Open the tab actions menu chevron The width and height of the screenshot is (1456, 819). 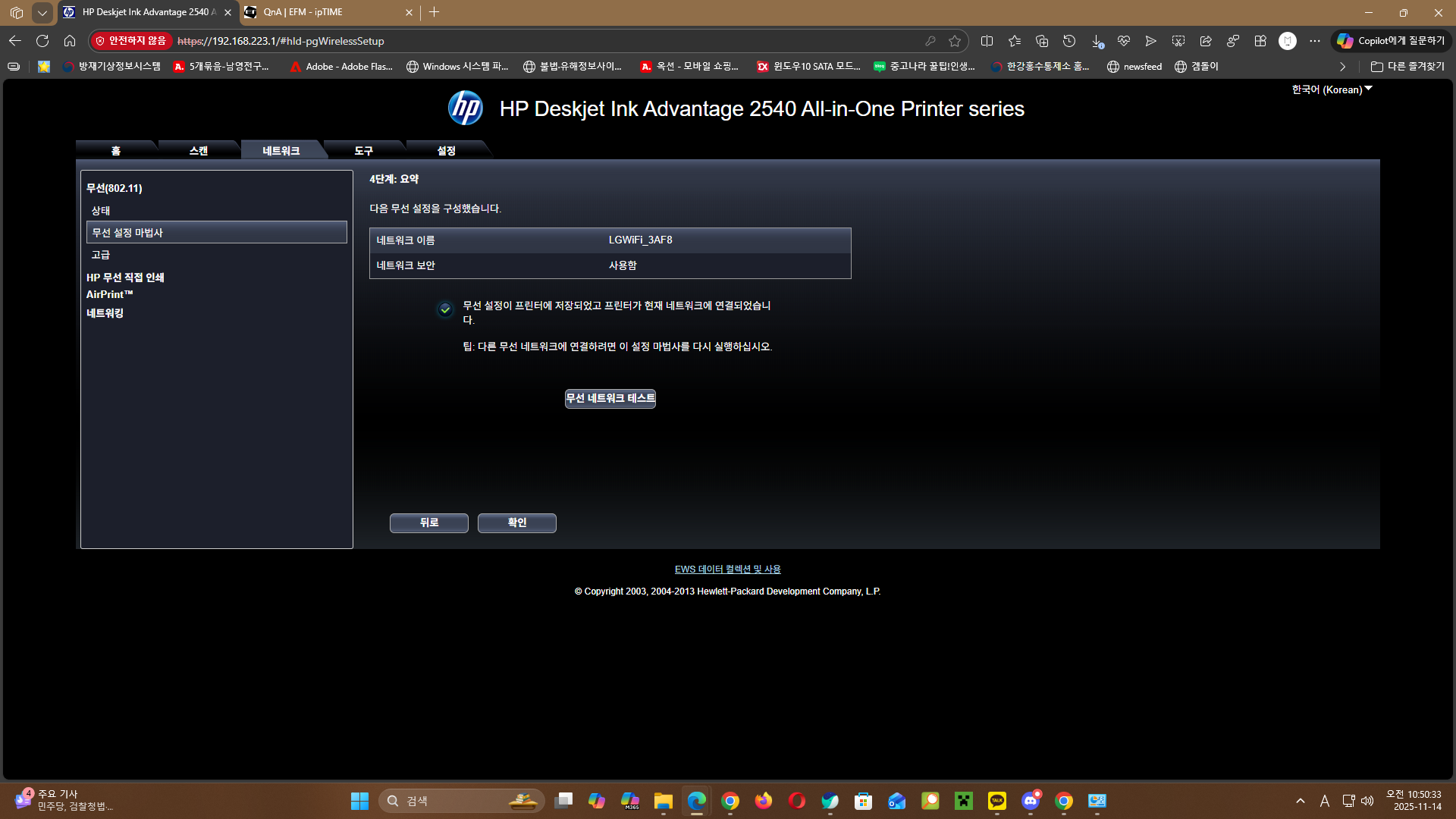click(42, 12)
